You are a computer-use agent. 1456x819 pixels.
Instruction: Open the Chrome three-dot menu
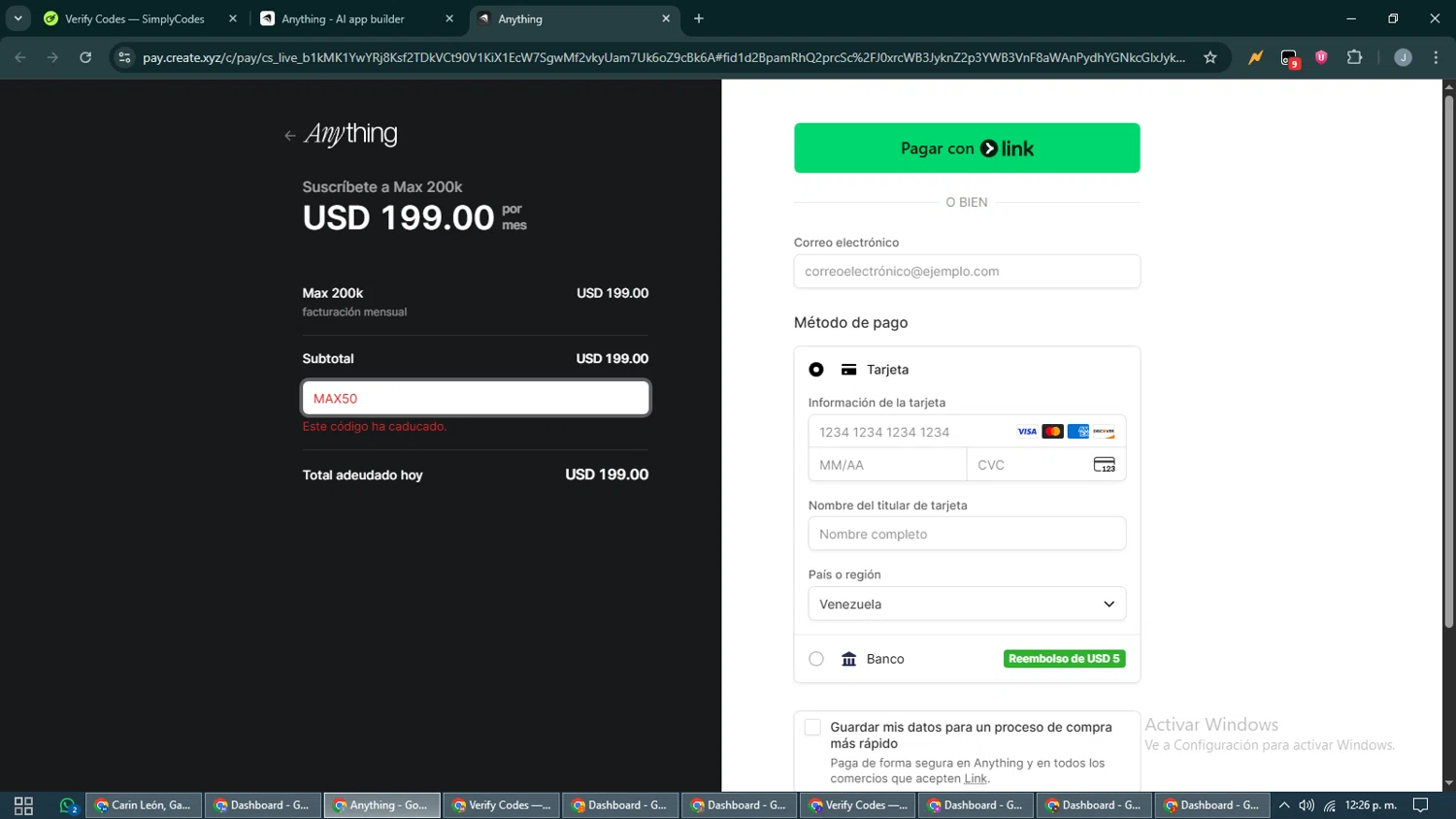tap(1436, 57)
